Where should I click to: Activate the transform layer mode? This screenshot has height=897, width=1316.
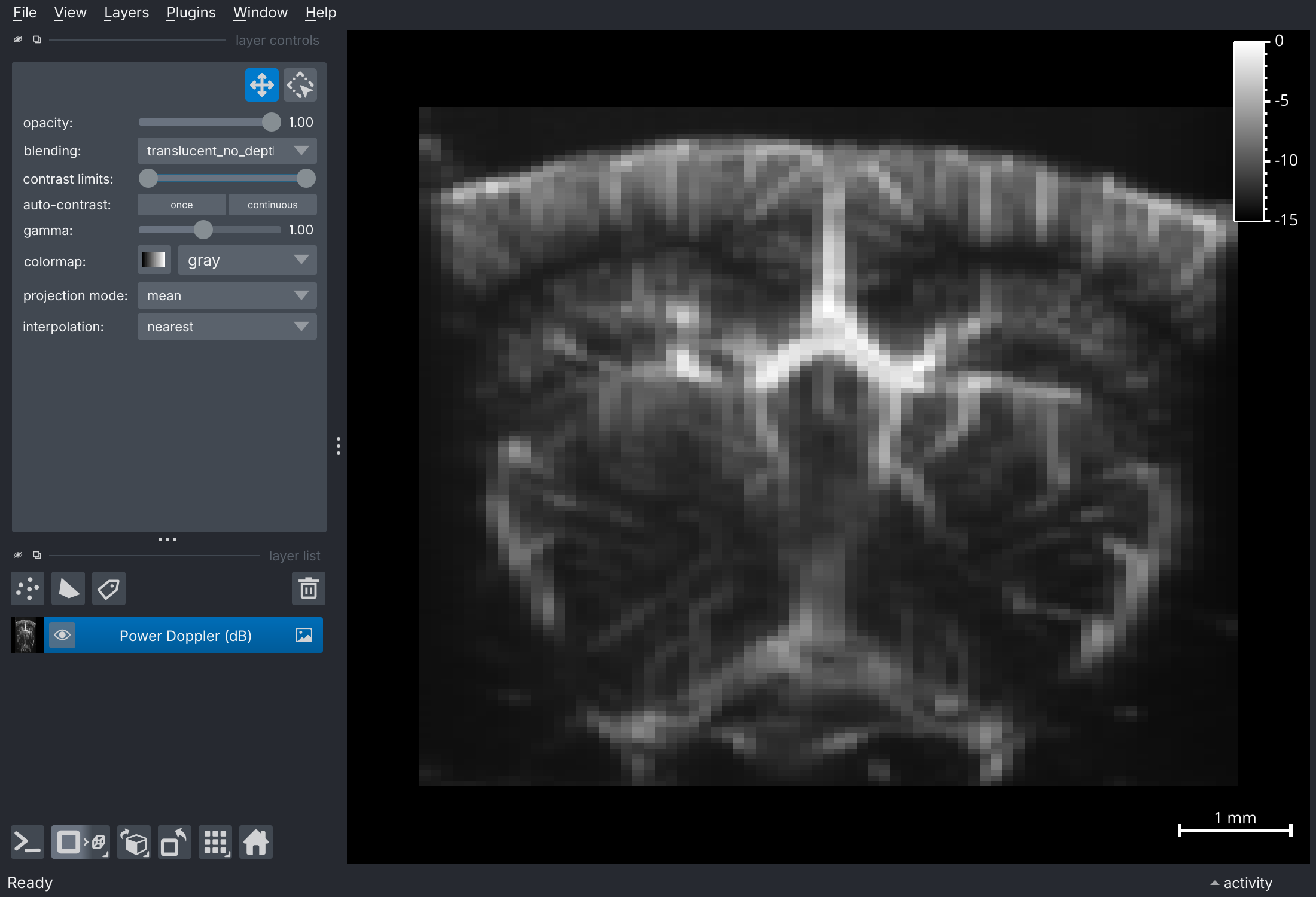click(x=300, y=84)
